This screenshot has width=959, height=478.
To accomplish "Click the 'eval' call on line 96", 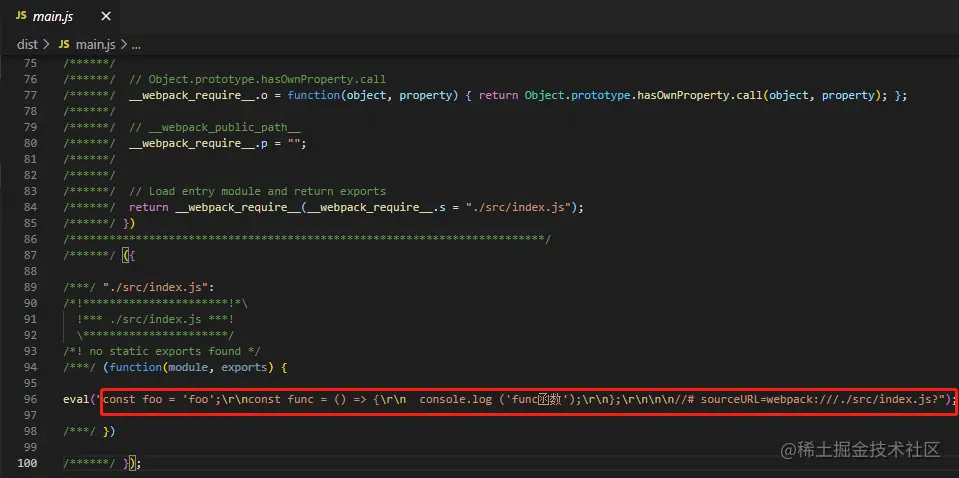I will click(x=76, y=399).
